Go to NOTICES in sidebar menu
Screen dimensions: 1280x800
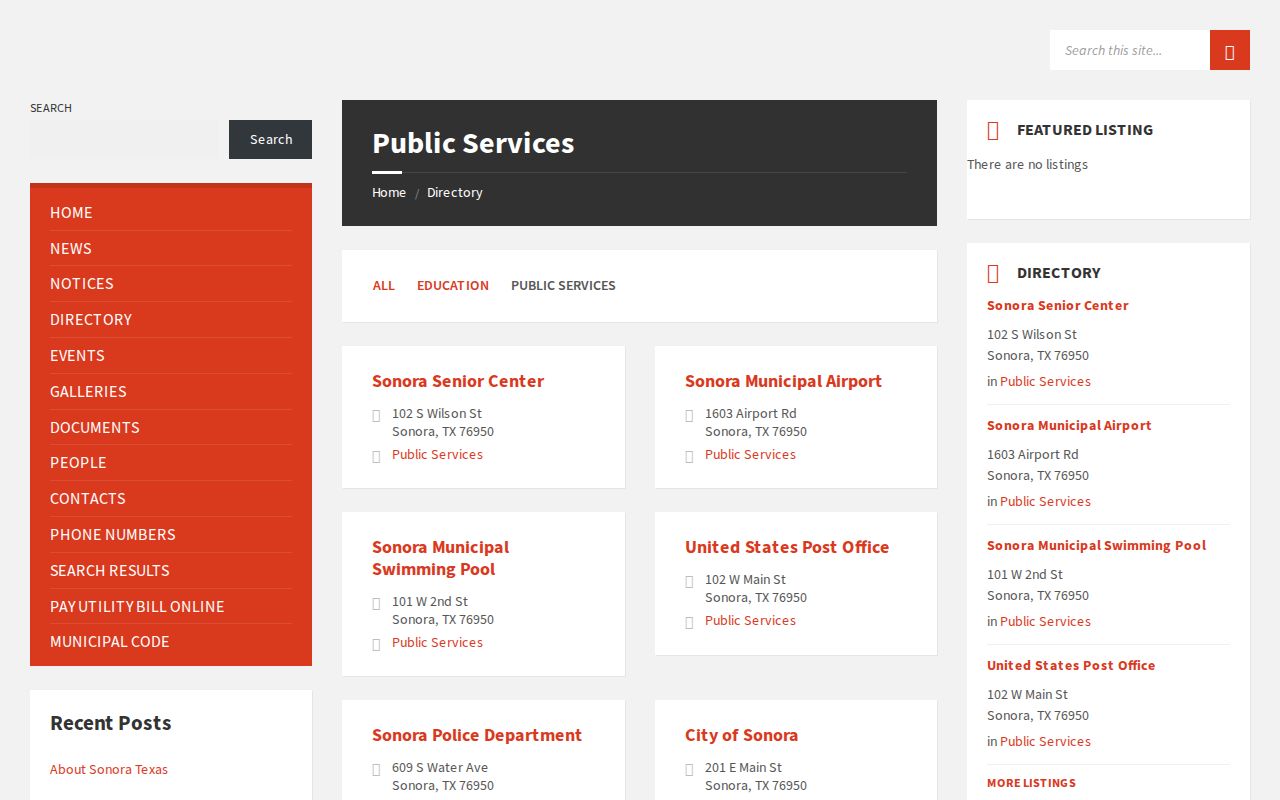click(171, 284)
